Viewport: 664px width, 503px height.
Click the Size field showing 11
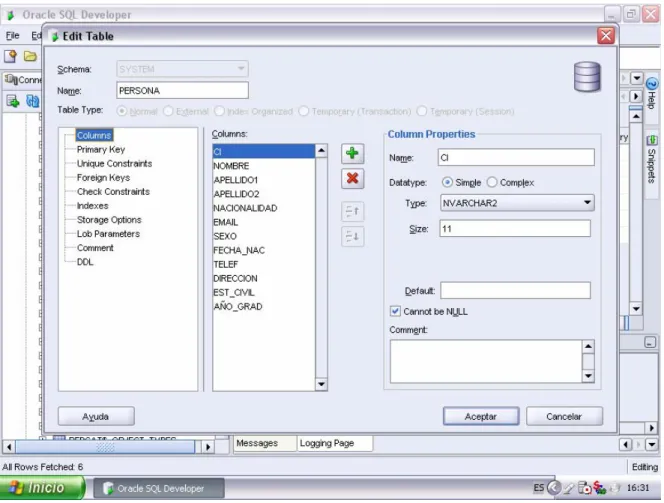[515, 229]
